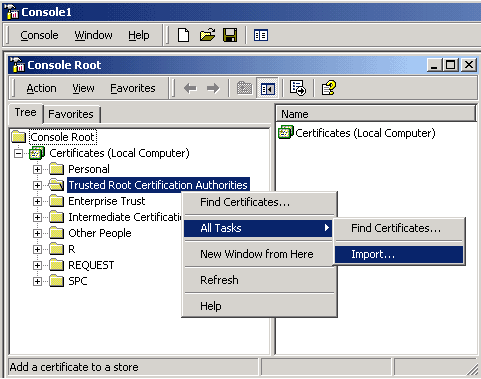Close the Console Root child window
The image size is (481, 379).
[x=469, y=65]
